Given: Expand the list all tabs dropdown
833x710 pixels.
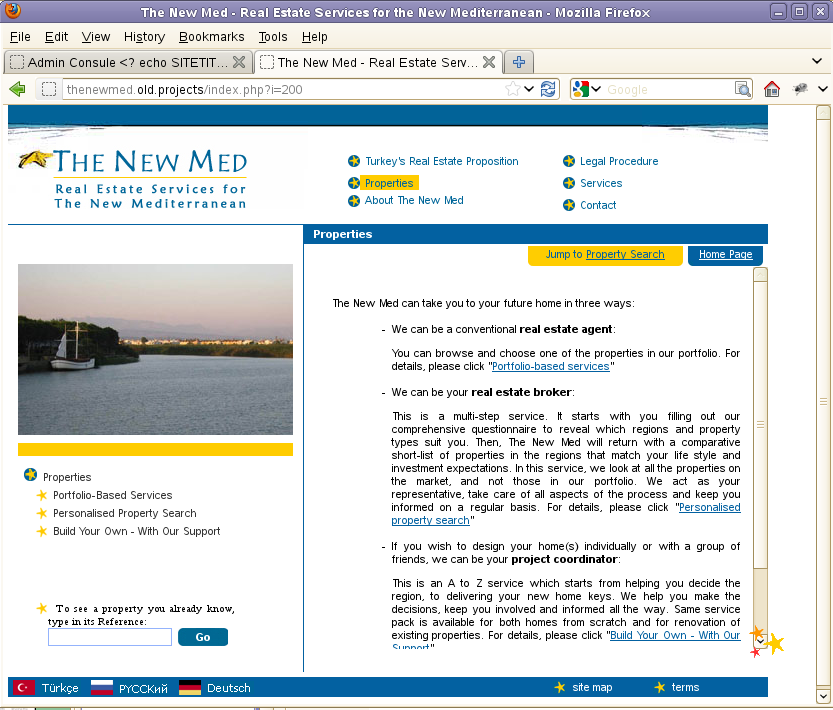Looking at the screenshot, I should [x=817, y=61].
